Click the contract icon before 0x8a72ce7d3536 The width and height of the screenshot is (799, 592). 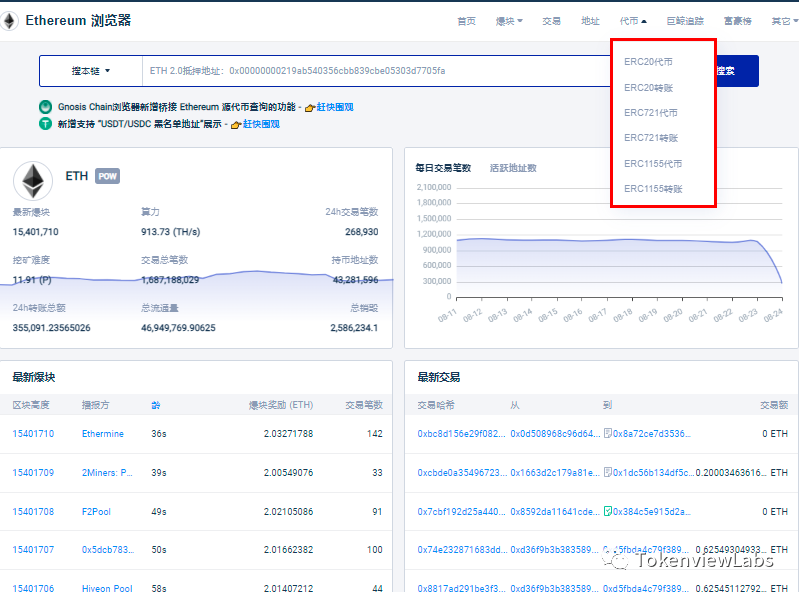pos(607,433)
